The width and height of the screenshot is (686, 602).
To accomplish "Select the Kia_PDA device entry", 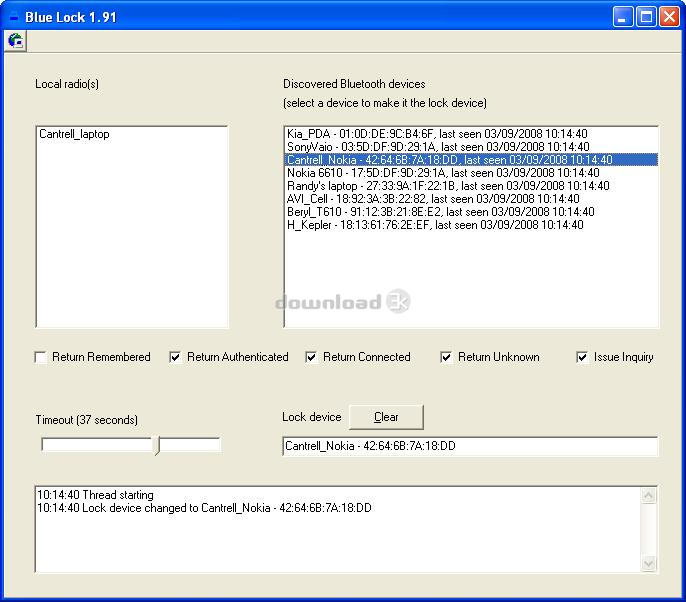I will tap(436, 134).
